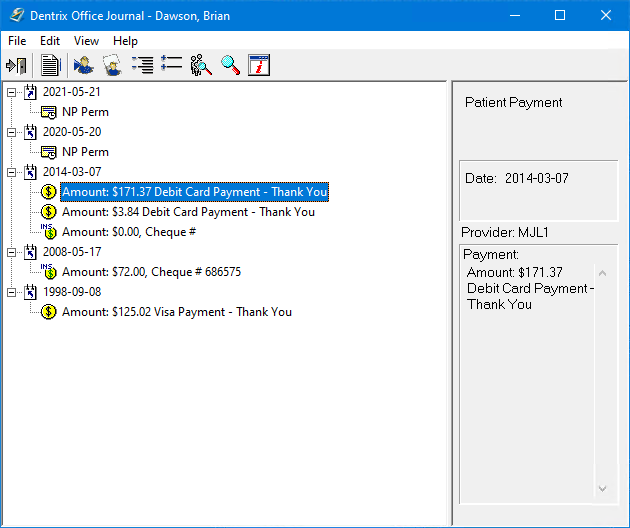Click the indented list lines toolbar icon

point(142,66)
